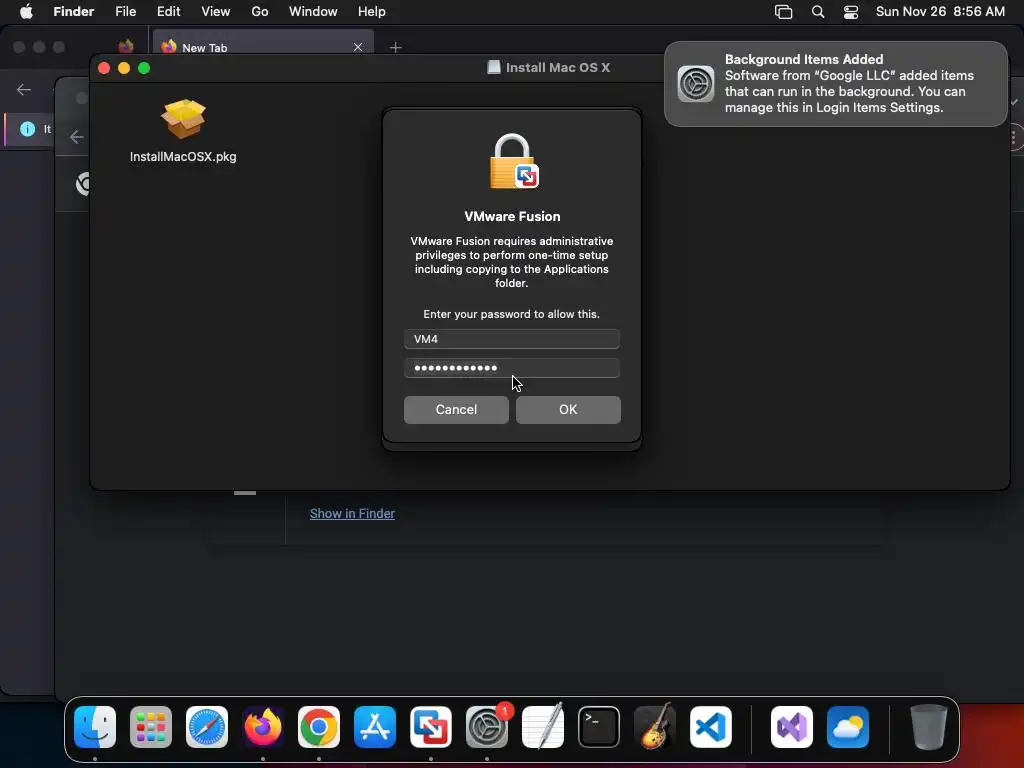Open the Edit menu
Viewport: 1024px width, 768px height.
[x=168, y=12]
